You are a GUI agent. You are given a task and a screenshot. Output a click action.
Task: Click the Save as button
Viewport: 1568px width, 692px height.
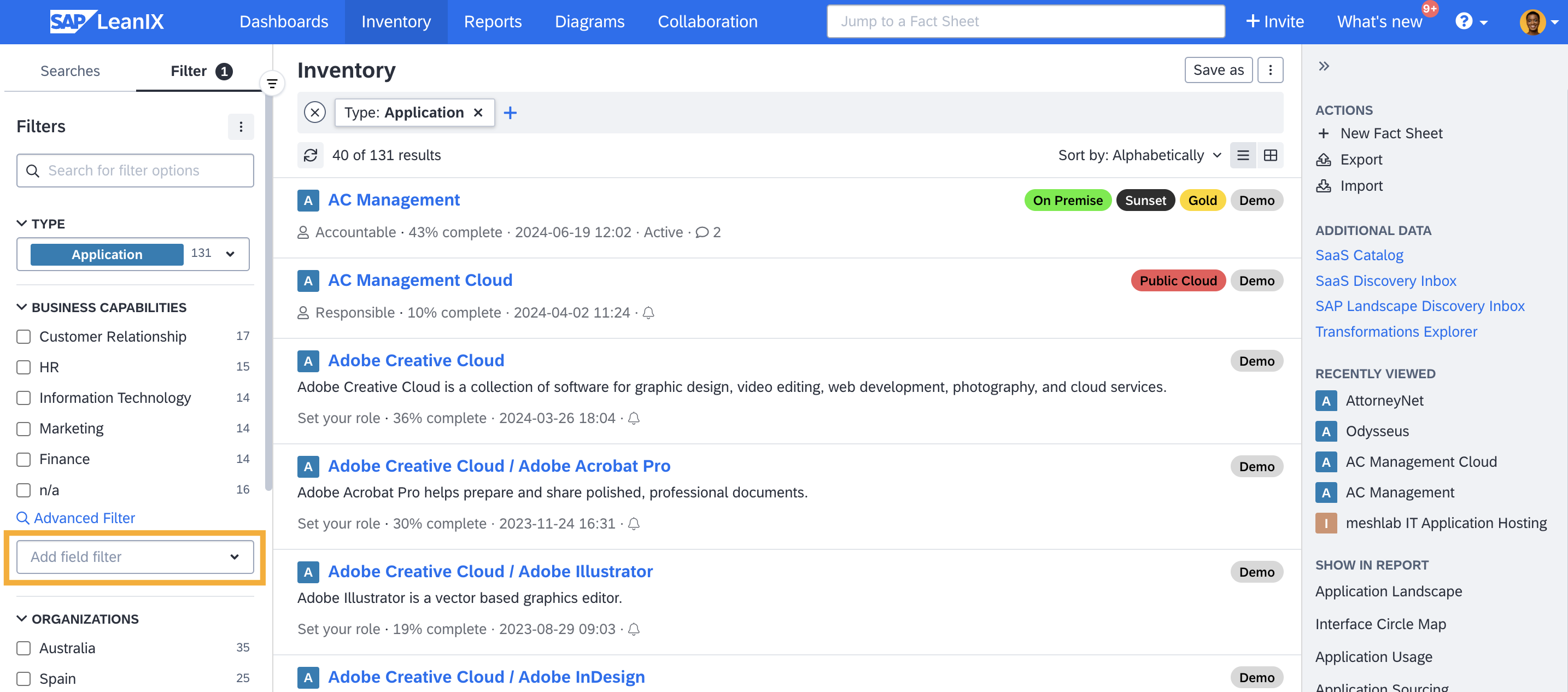[x=1218, y=70]
